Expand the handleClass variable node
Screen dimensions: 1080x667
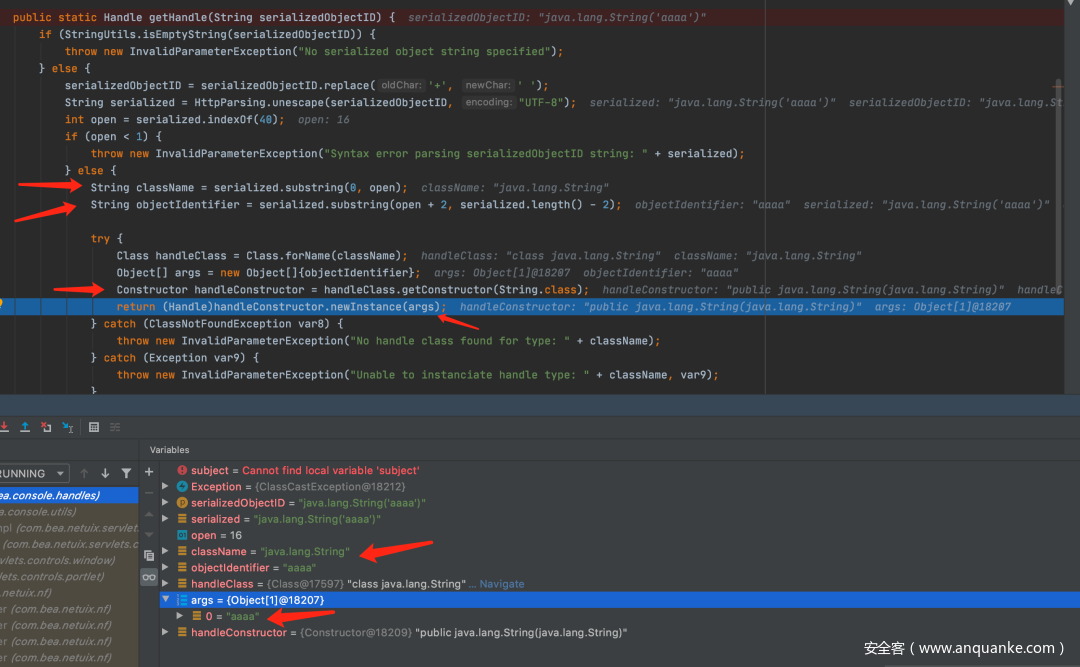(166, 584)
